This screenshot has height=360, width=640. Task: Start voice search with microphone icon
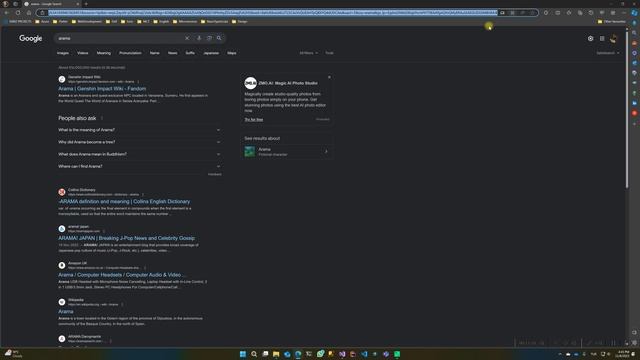pyautogui.click(x=199, y=38)
